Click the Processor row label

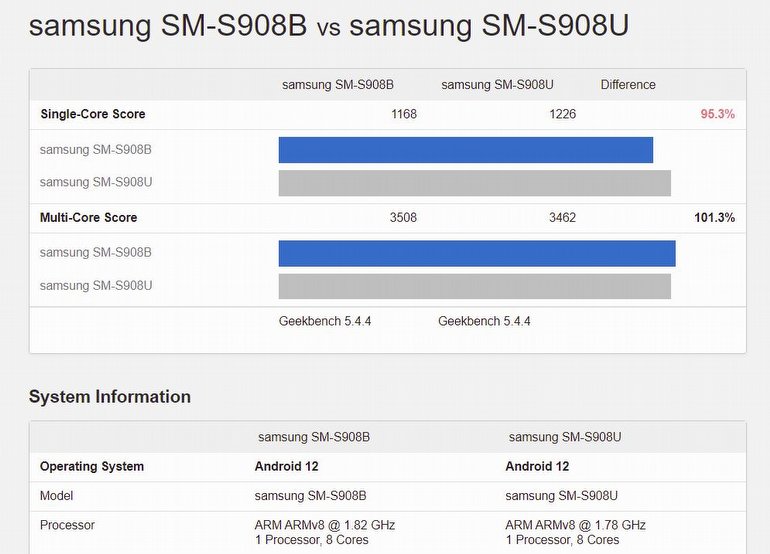click(x=67, y=525)
